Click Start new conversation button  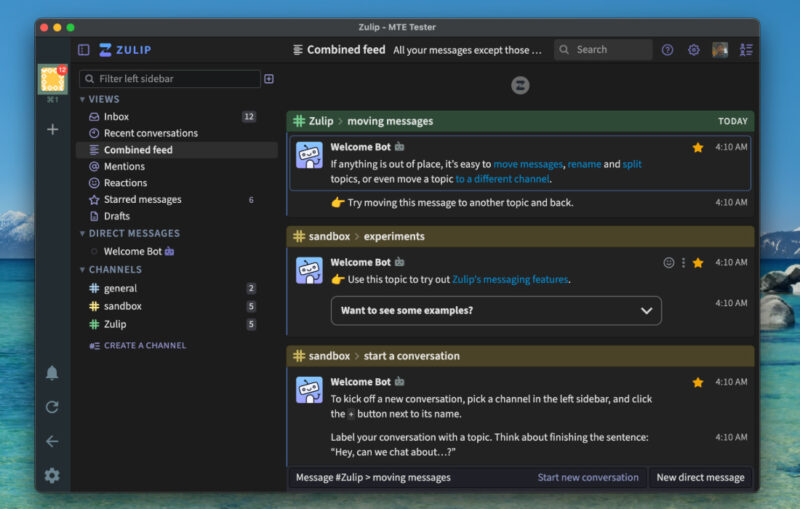(588, 478)
